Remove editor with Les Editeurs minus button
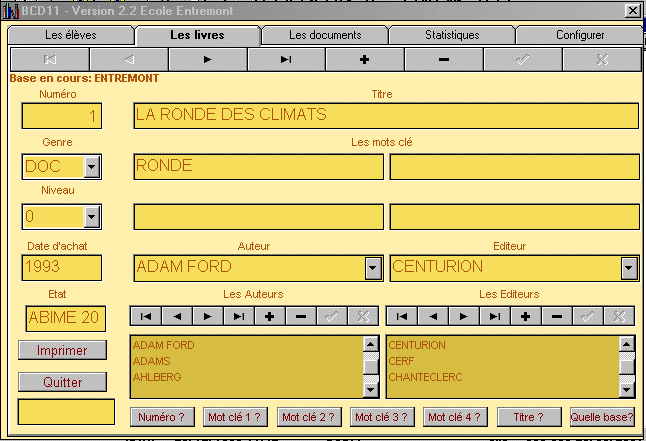646x441 pixels. point(556,317)
